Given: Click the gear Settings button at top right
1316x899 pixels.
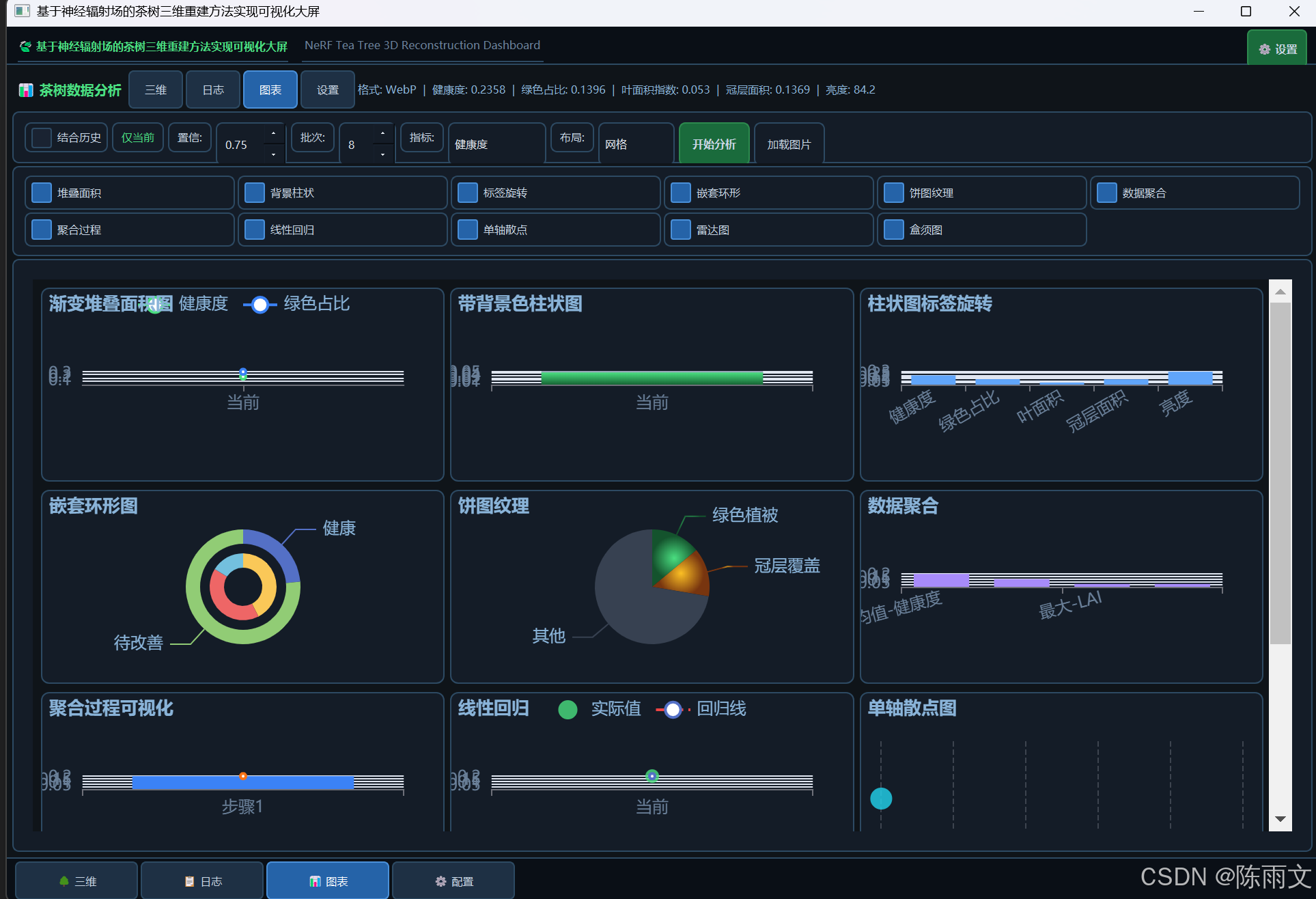Looking at the screenshot, I should 1277,49.
